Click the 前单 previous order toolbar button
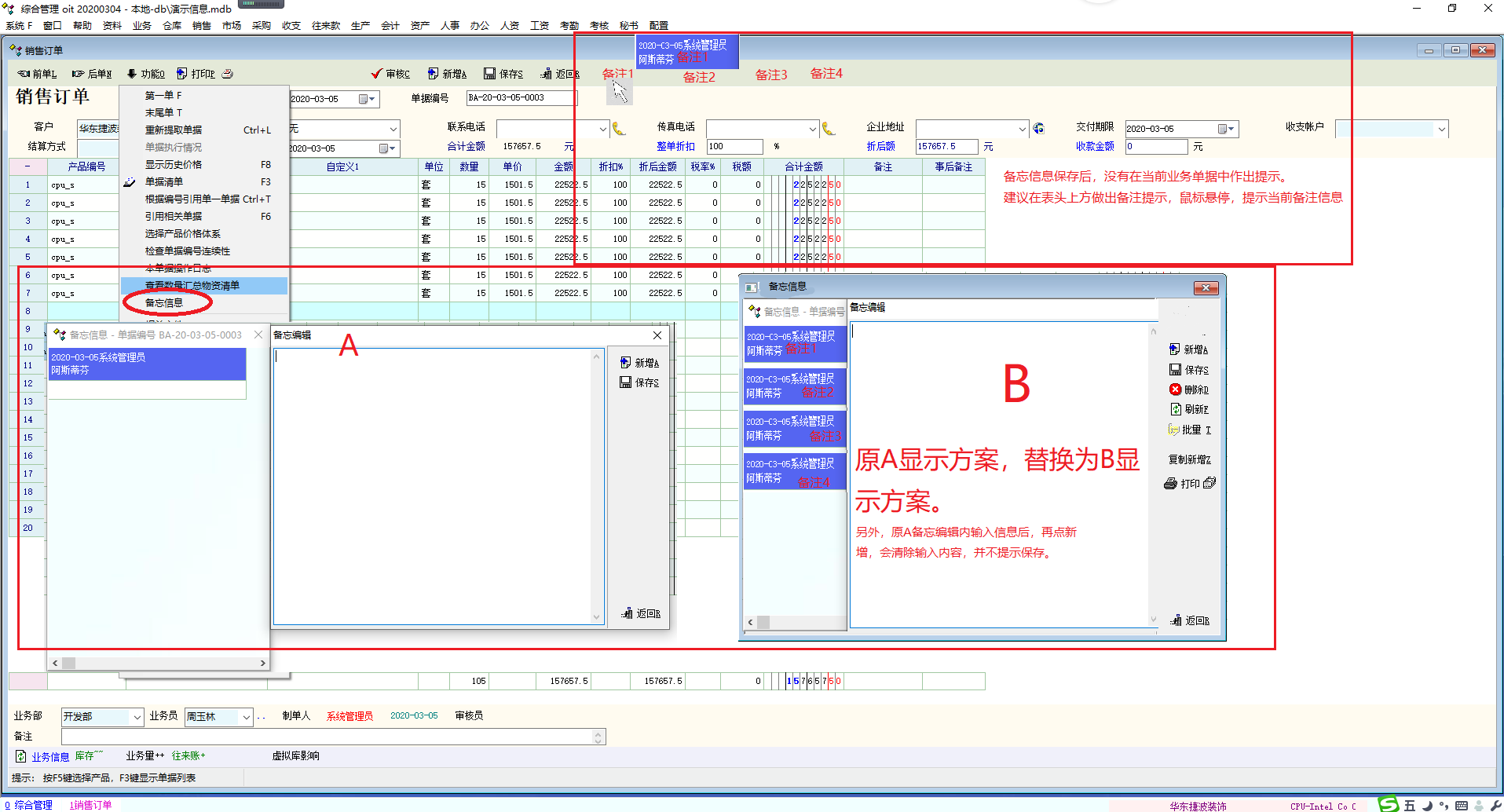Viewport: 1504px width, 812px height. [37, 74]
